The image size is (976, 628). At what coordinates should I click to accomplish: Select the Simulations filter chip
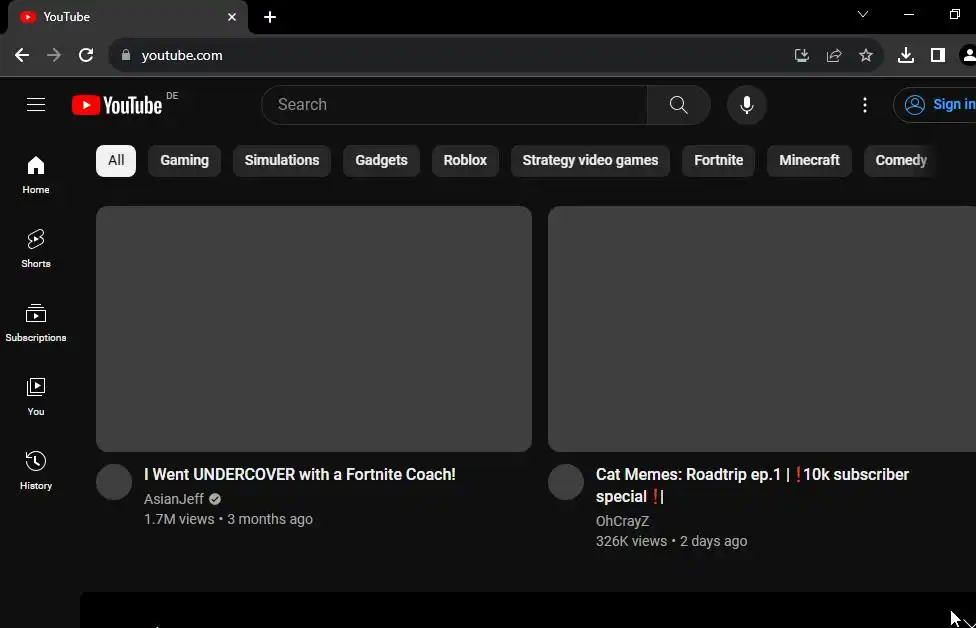pyautogui.click(x=282, y=161)
